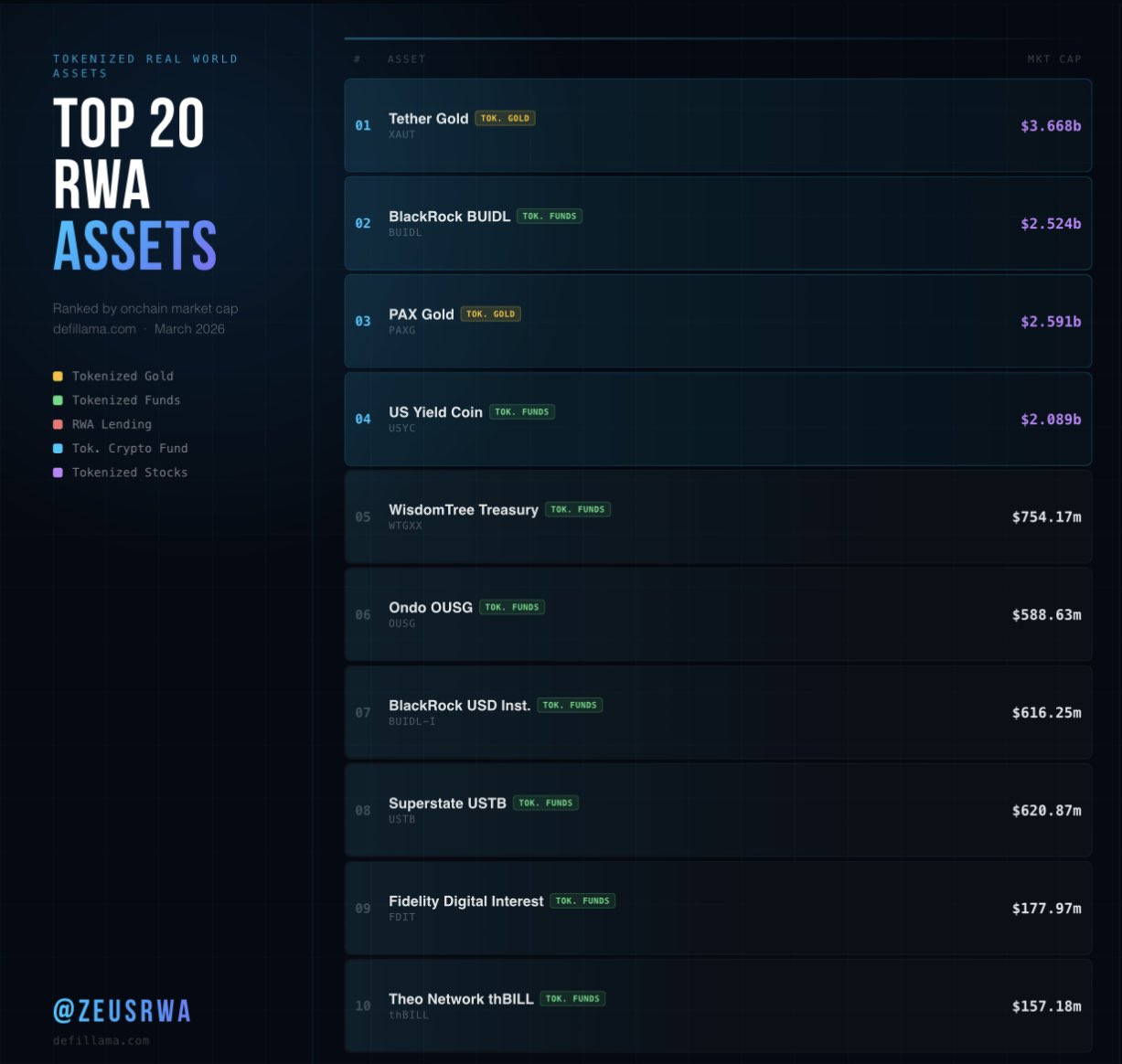The height and width of the screenshot is (1064, 1122).
Task: Click the WTGXX ticker symbol
Action: (405, 526)
